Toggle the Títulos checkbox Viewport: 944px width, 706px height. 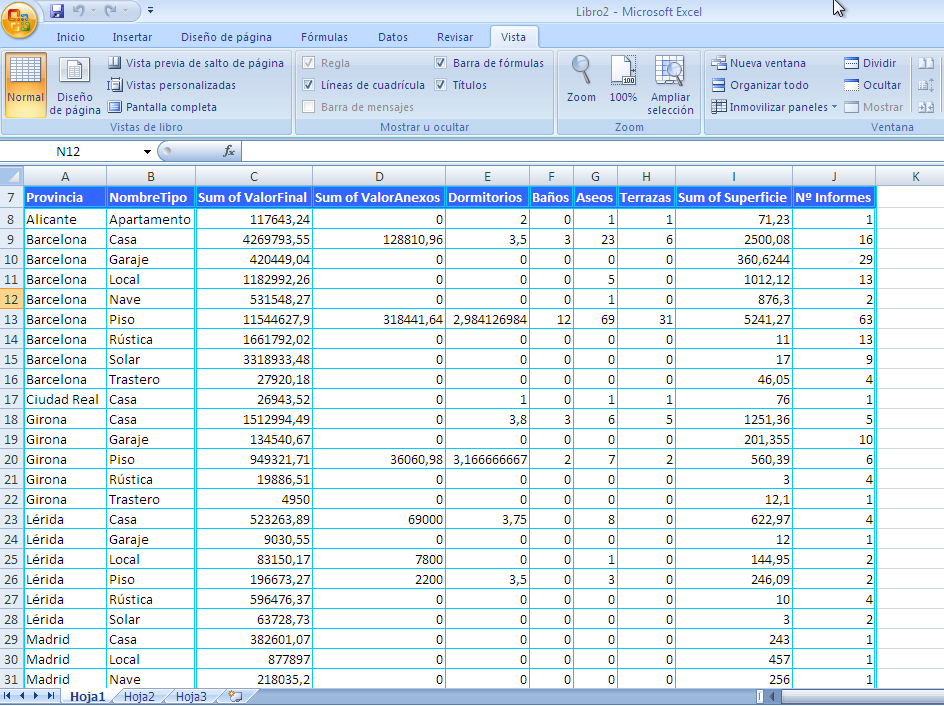[441, 85]
